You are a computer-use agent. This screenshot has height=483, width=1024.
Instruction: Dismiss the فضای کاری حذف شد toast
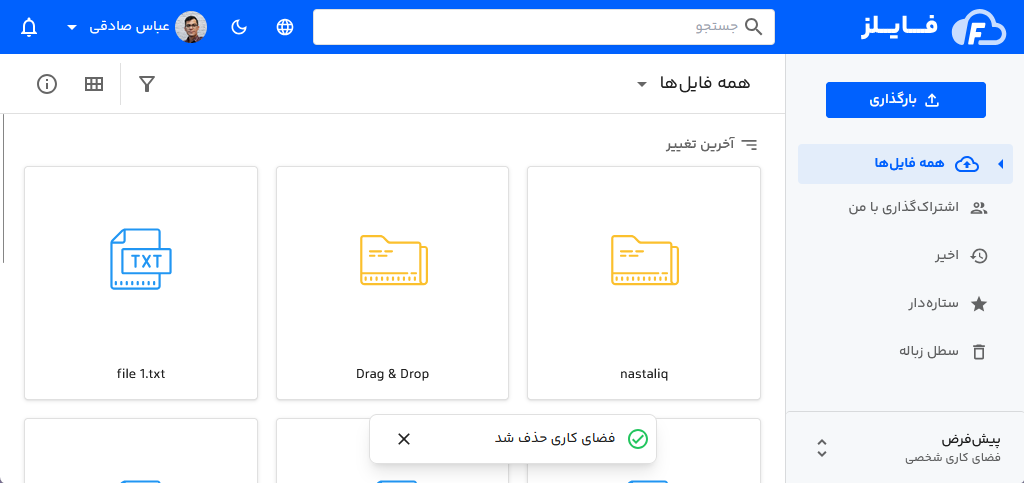coord(404,439)
